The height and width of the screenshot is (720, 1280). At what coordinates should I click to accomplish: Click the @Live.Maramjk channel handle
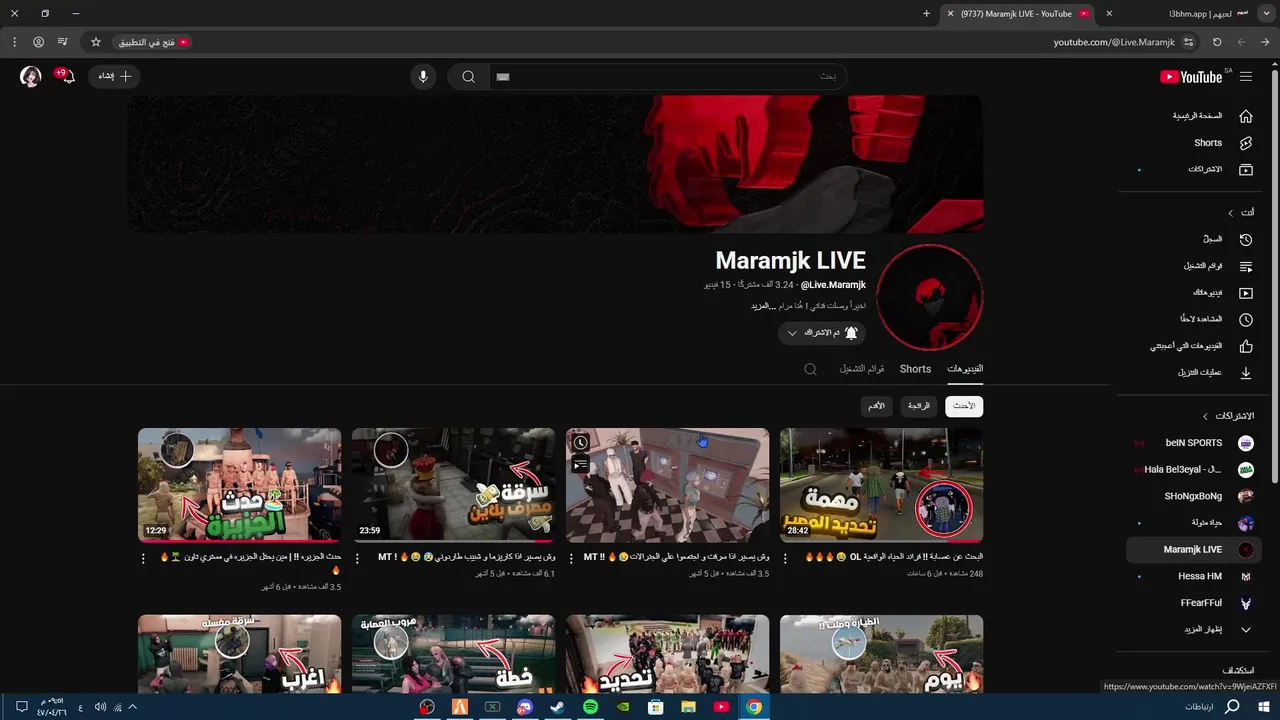[x=833, y=285]
